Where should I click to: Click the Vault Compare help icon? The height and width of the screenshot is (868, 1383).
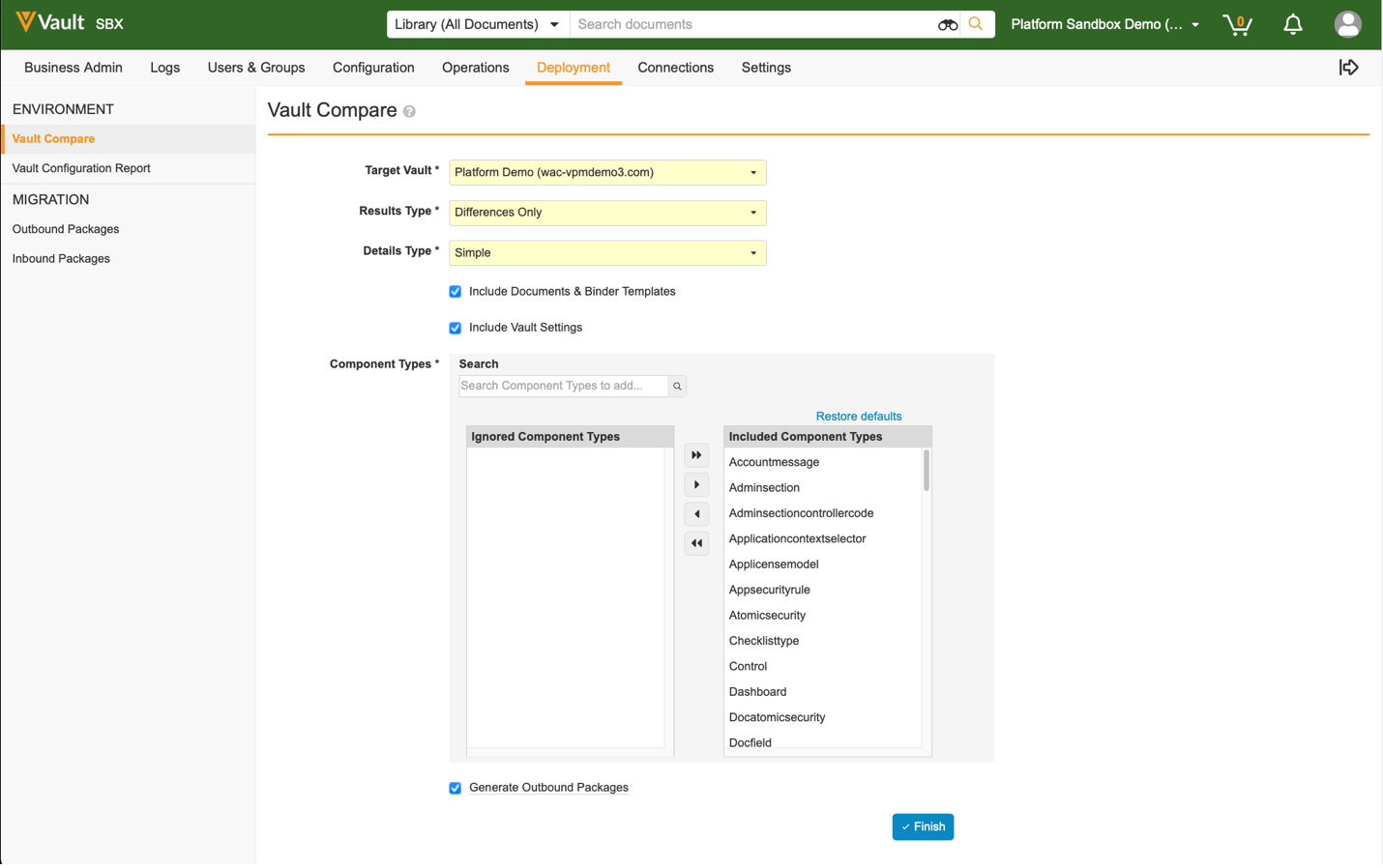[x=410, y=112]
